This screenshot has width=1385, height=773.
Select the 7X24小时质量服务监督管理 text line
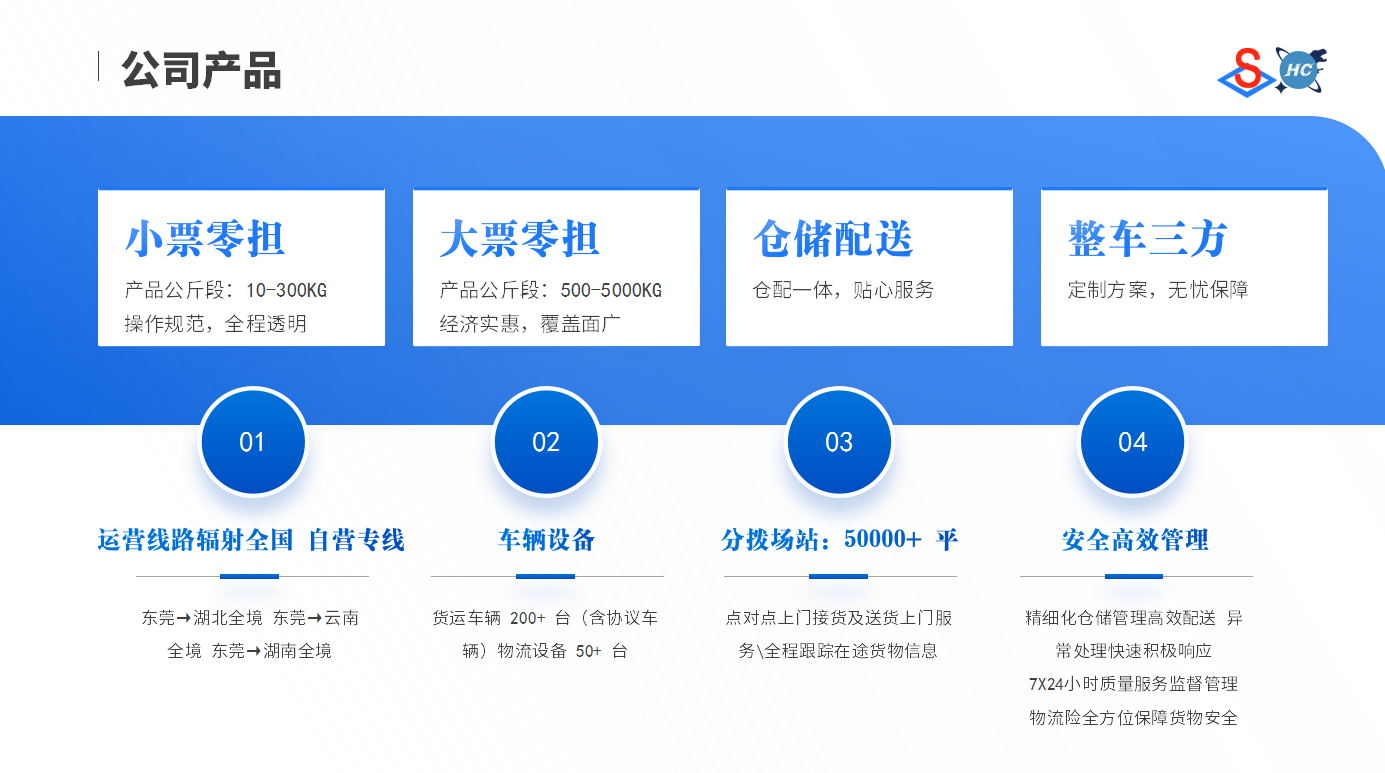tap(1133, 684)
